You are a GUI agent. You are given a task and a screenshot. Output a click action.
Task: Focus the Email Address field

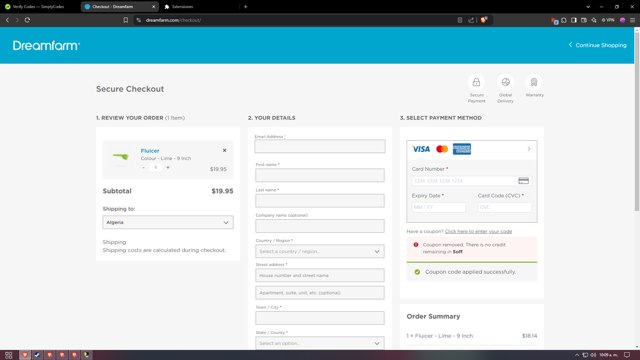320,146
